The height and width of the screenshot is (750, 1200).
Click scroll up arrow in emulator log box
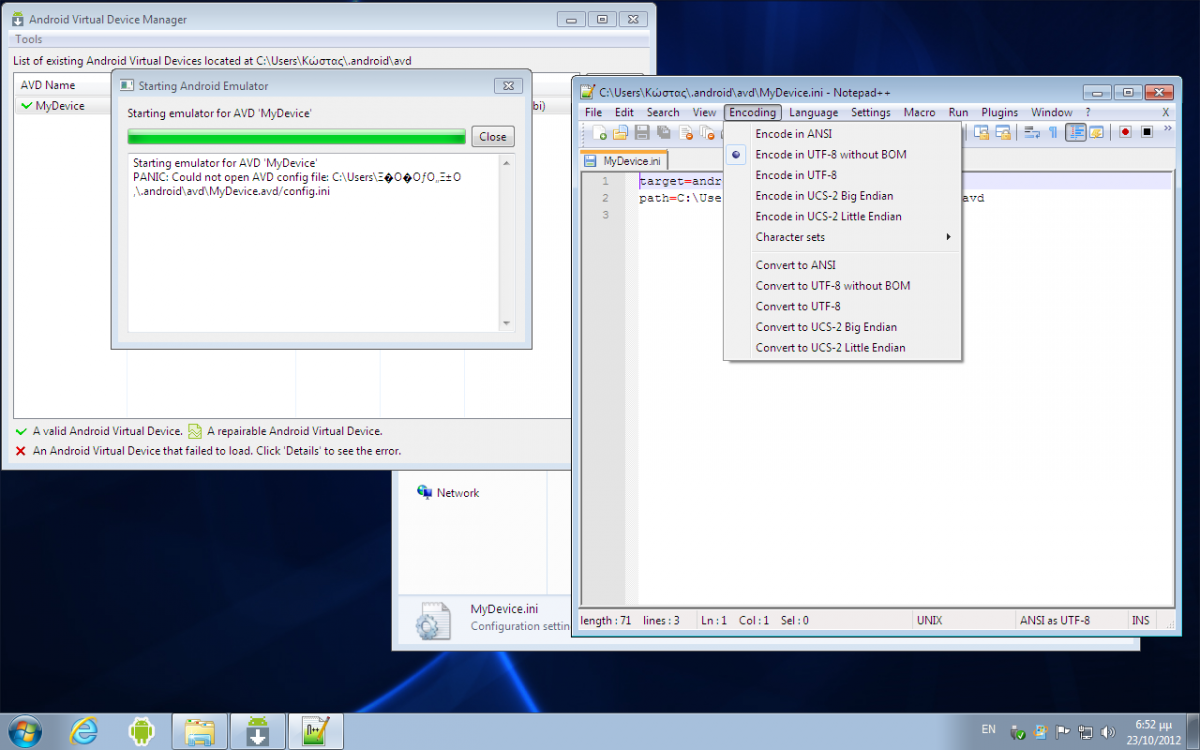coord(506,163)
